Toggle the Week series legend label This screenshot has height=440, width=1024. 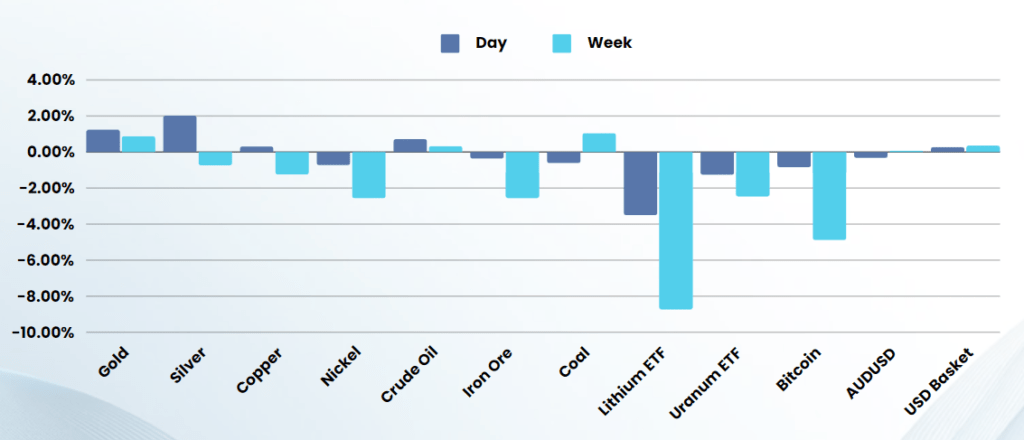[609, 43]
